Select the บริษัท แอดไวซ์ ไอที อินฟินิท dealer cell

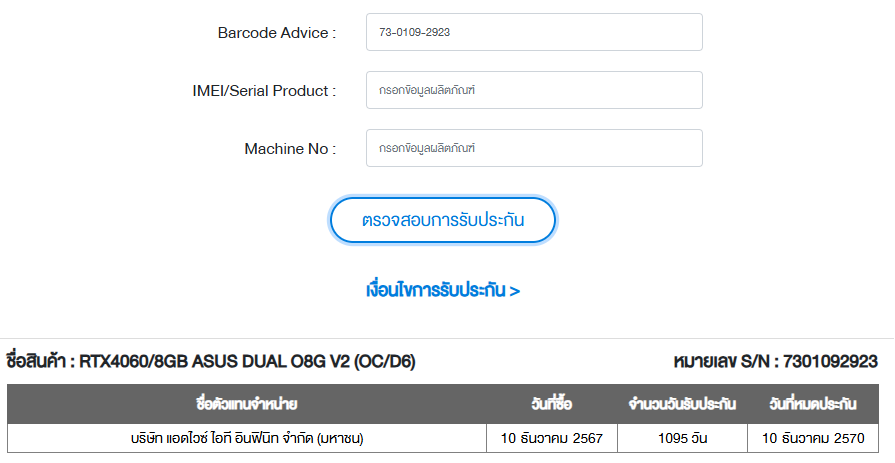tap(247, 438)
